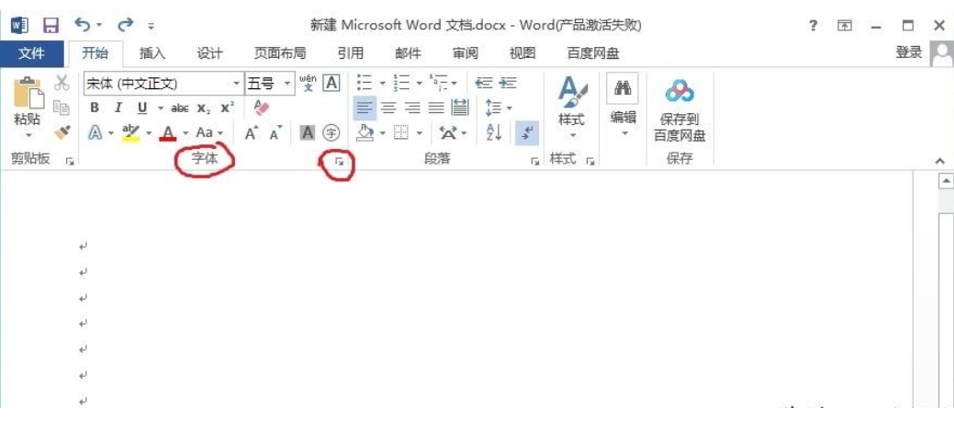Image resolution: width=954 pixels, height=435 pixels.
Task: Open the 文件 tab
Action: (32, 54)
